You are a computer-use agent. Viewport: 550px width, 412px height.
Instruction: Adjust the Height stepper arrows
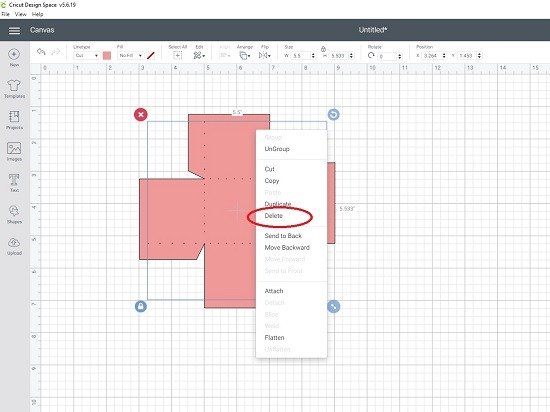click(351, 56)
